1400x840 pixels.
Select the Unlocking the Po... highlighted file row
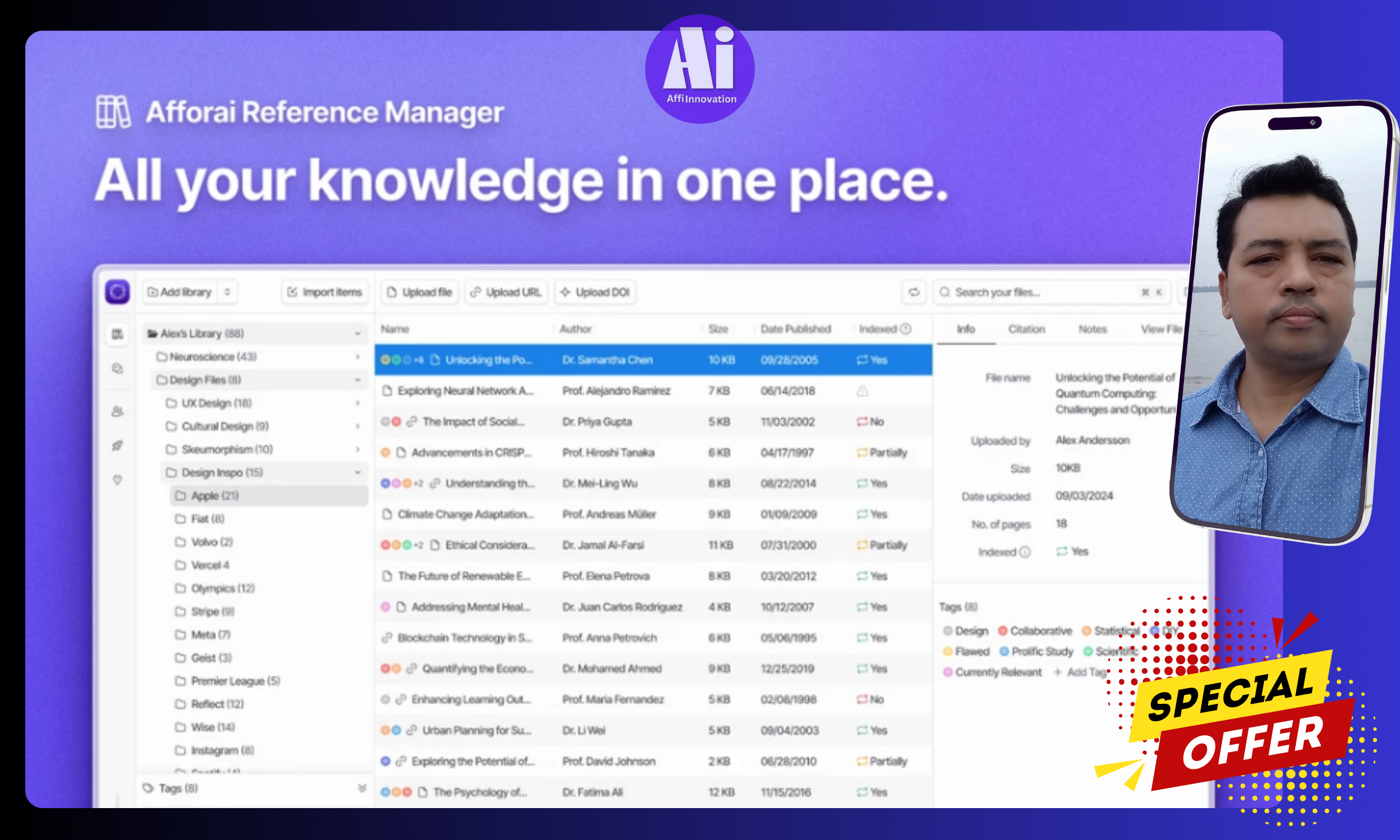tap(654, 360)
